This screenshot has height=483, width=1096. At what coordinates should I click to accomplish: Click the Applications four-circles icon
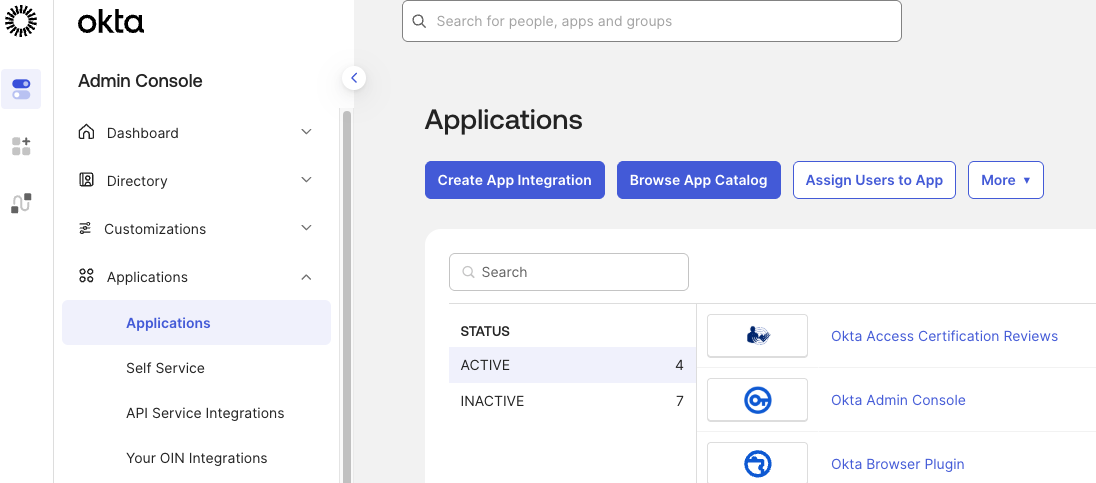(x=86, y=276)
